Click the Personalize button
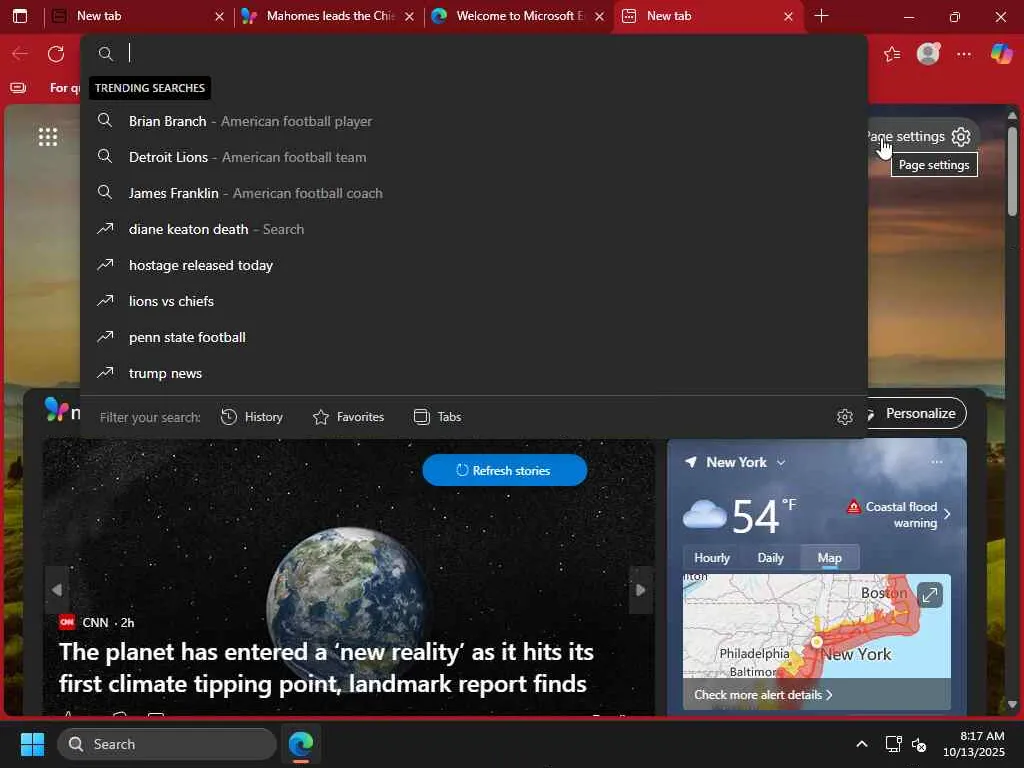The height and width of the screenshot is (768, 1024). point(917,413)
